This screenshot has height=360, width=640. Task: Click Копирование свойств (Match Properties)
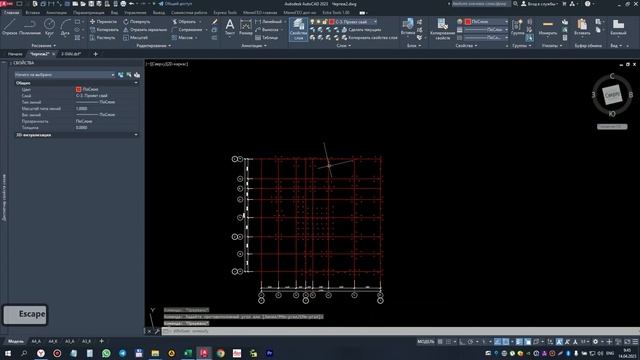442,29
